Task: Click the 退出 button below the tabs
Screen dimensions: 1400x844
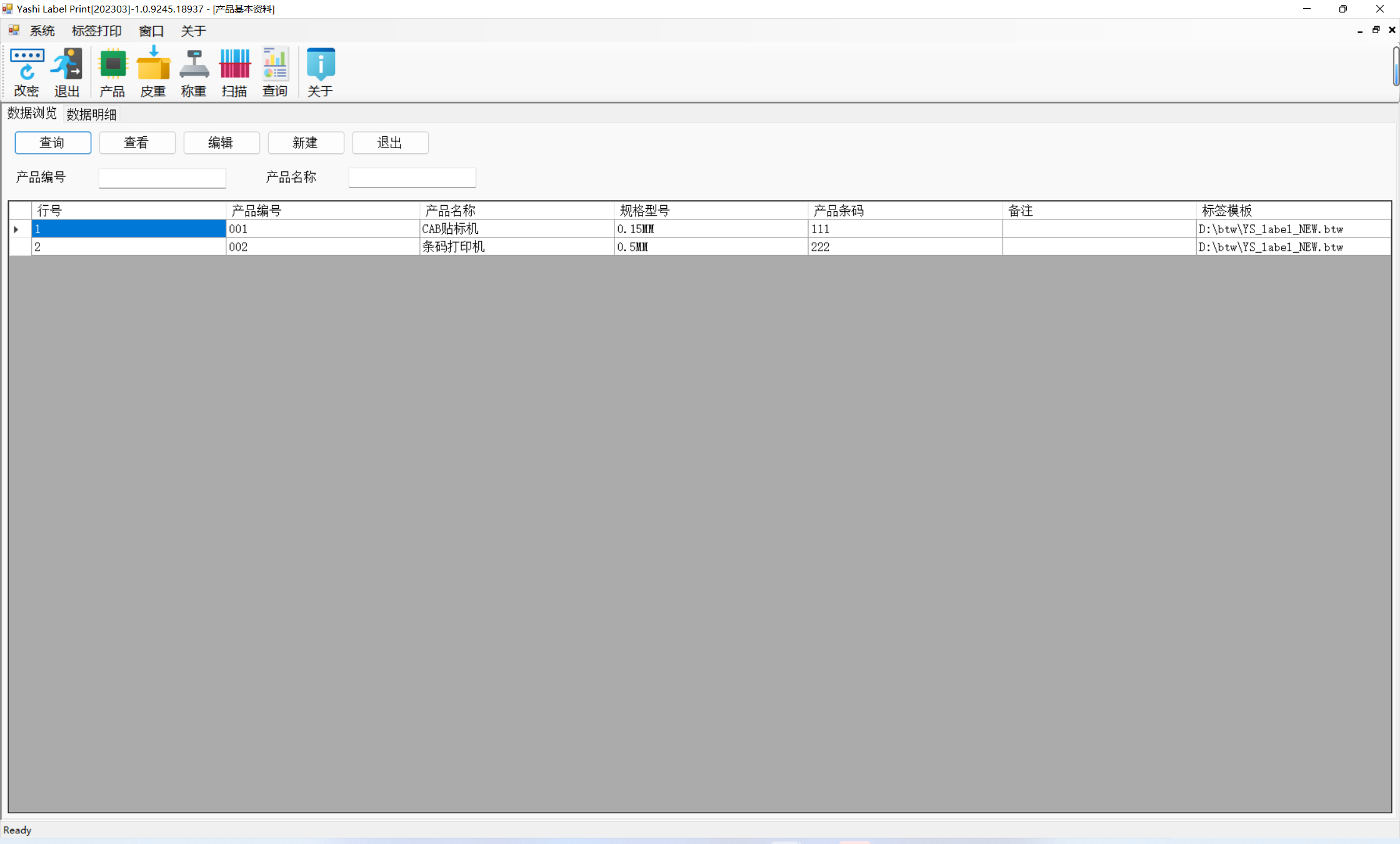Action: [390, 143]
